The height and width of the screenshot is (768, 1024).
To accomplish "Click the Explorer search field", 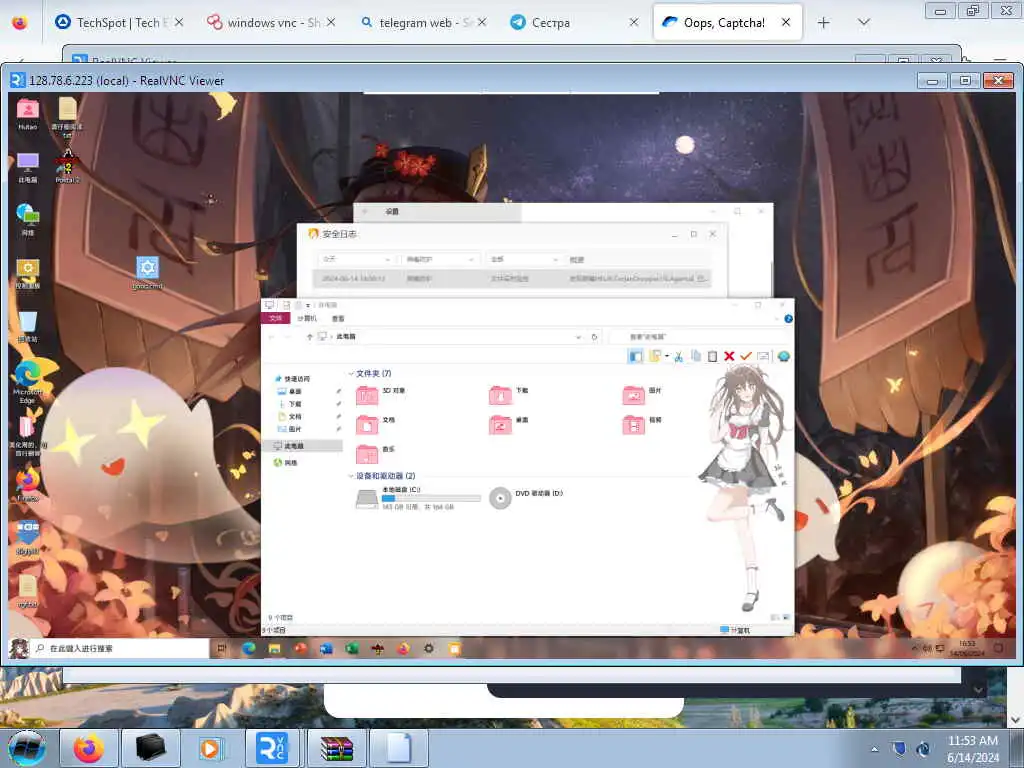I will coord(700,337).
